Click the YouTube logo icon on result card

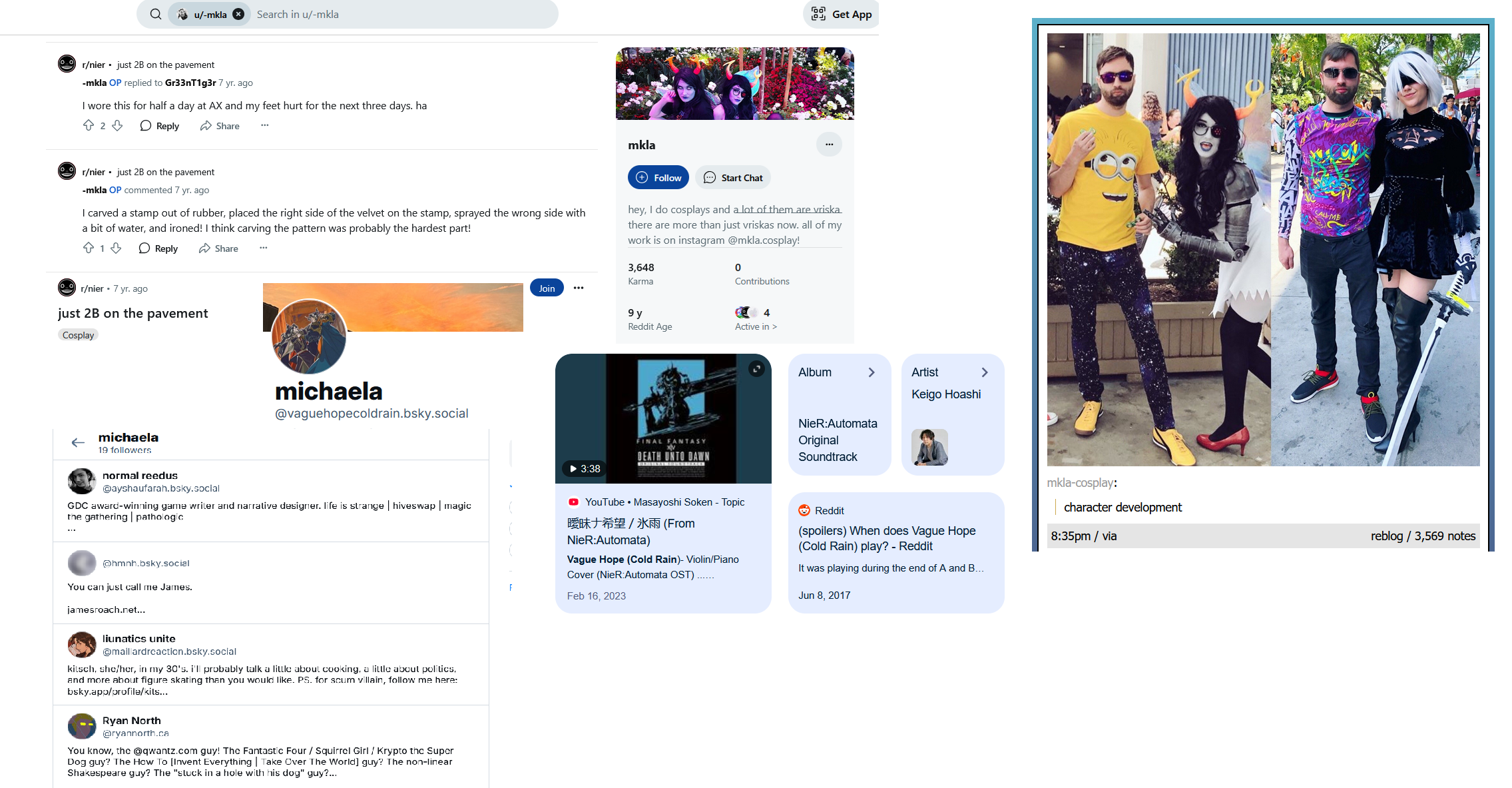click(x=573, y=502)
